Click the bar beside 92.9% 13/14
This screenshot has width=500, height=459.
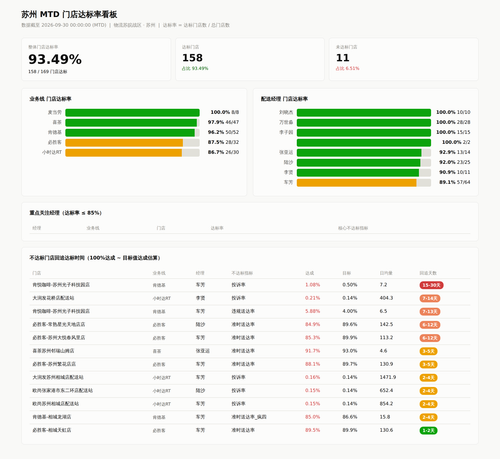click(364, 153)
